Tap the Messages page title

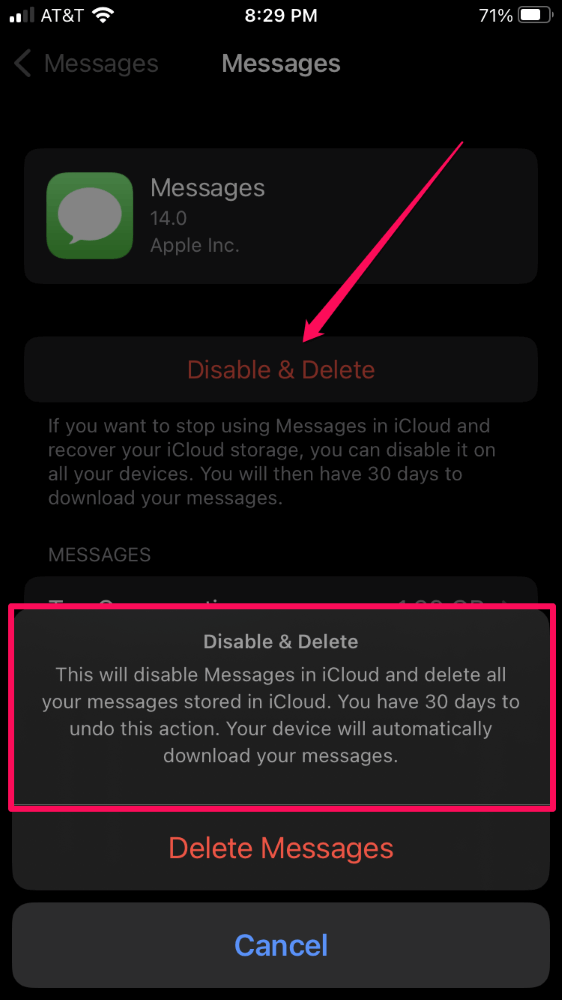point(281,64)
